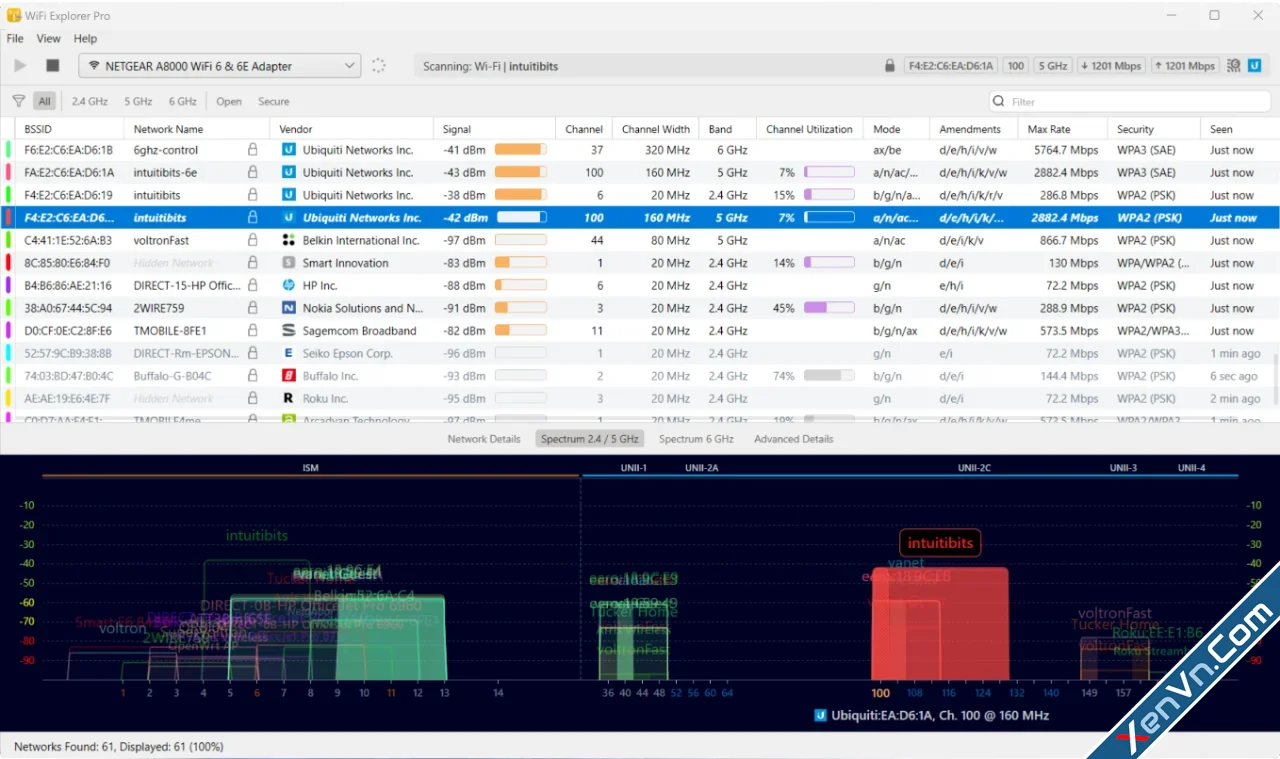This screenshot has width=1280, height=759.
Task: Click the 45% channel utilization bar for 2WIRE759
Action: pyautogui.click(x=829, y=308)
